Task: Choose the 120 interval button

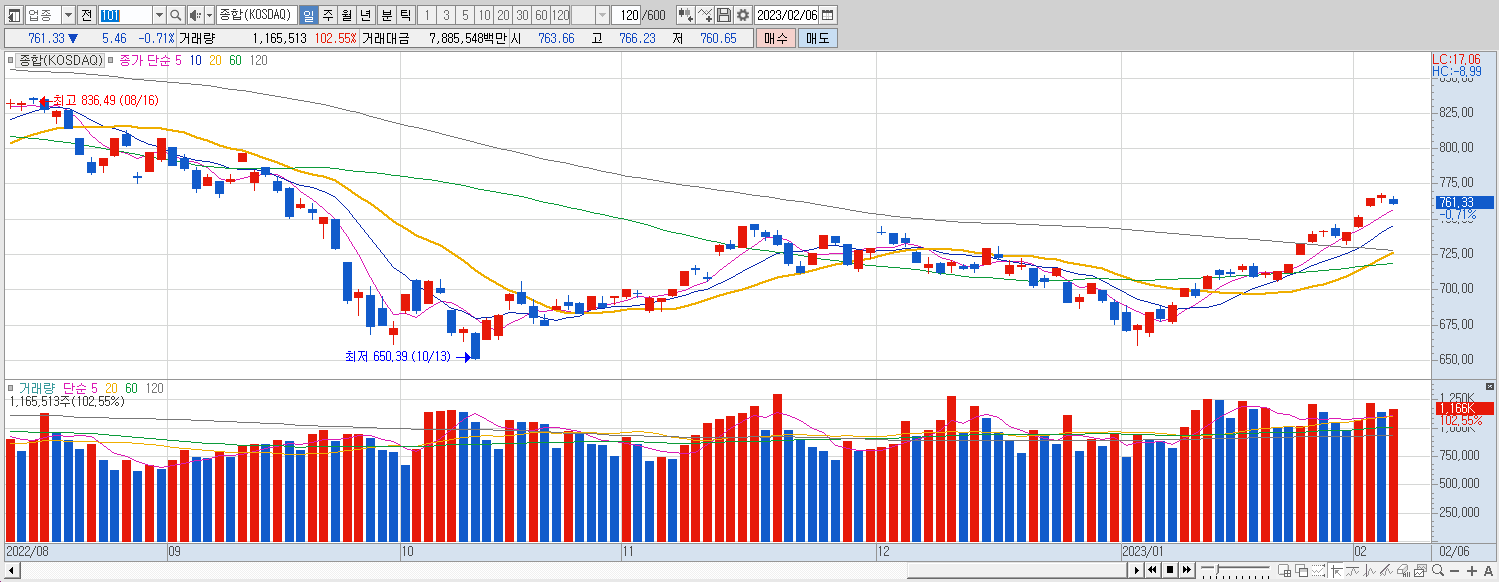Action: click(x=560, y=15)
